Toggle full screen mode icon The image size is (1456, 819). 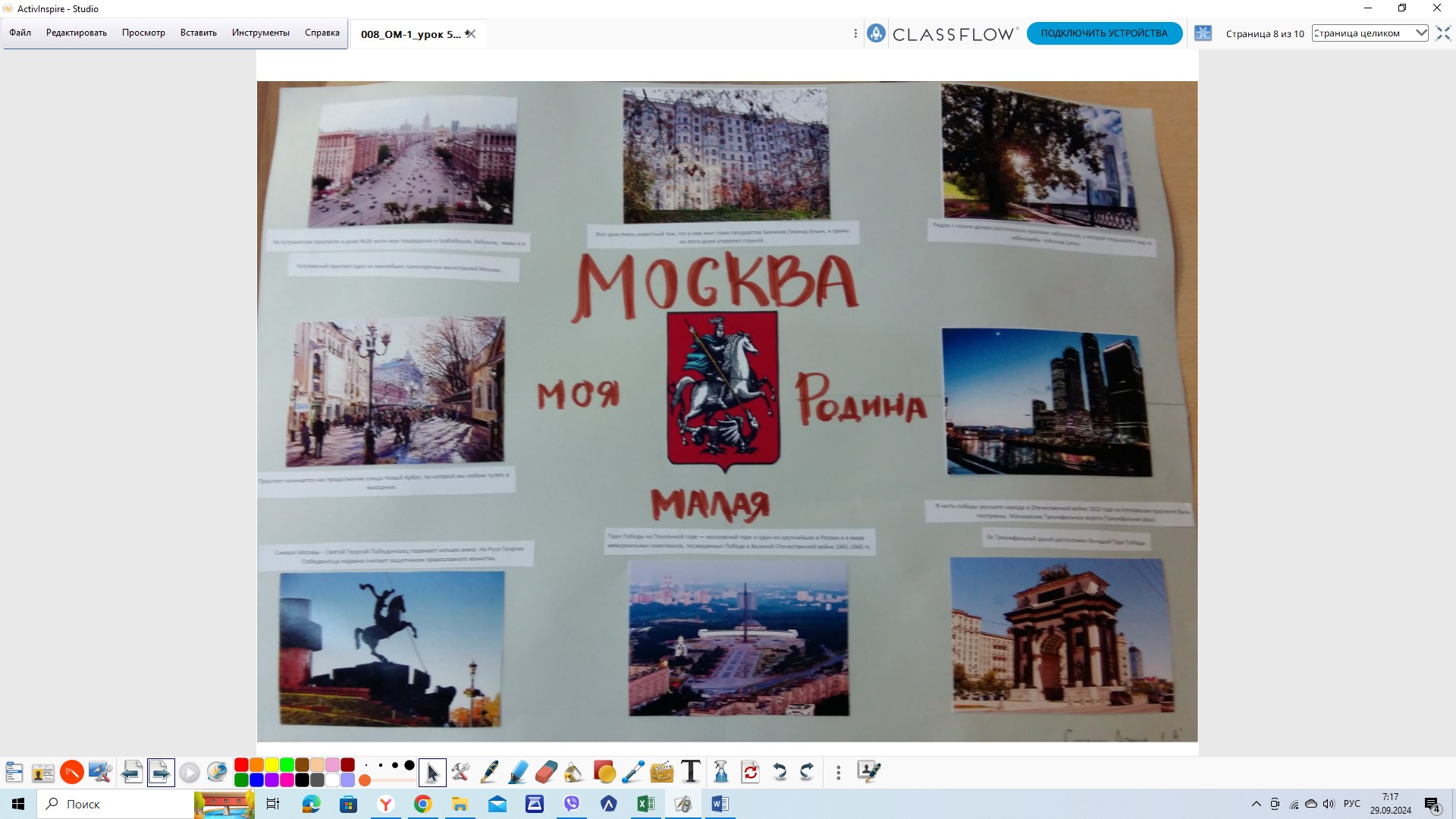tap(1443, 33)
